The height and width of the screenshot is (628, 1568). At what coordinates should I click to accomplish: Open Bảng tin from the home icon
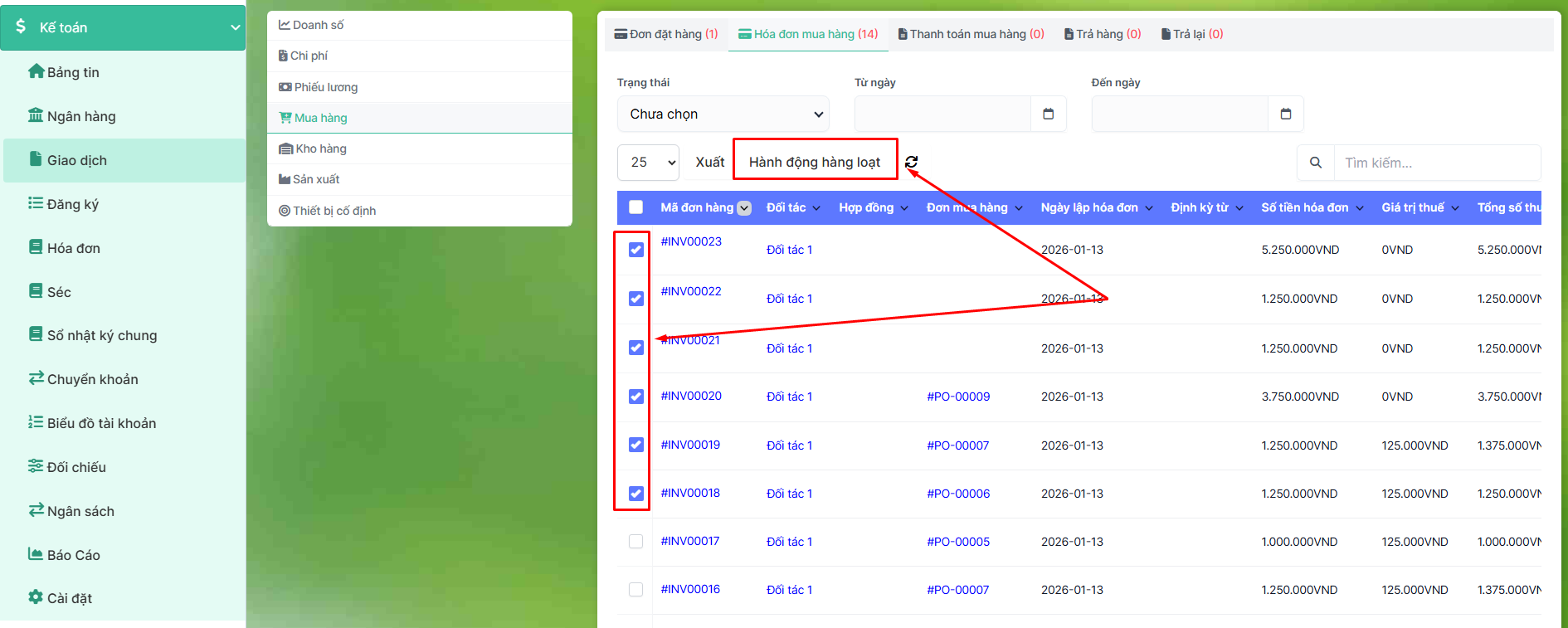36,71
